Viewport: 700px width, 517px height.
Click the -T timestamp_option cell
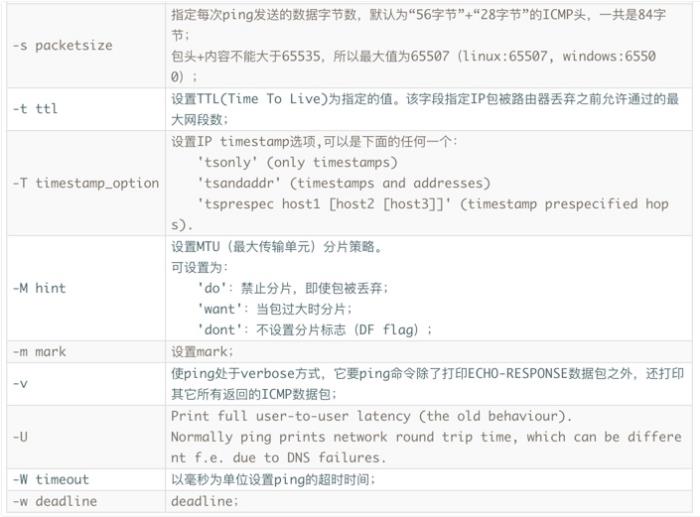point(86,183)
